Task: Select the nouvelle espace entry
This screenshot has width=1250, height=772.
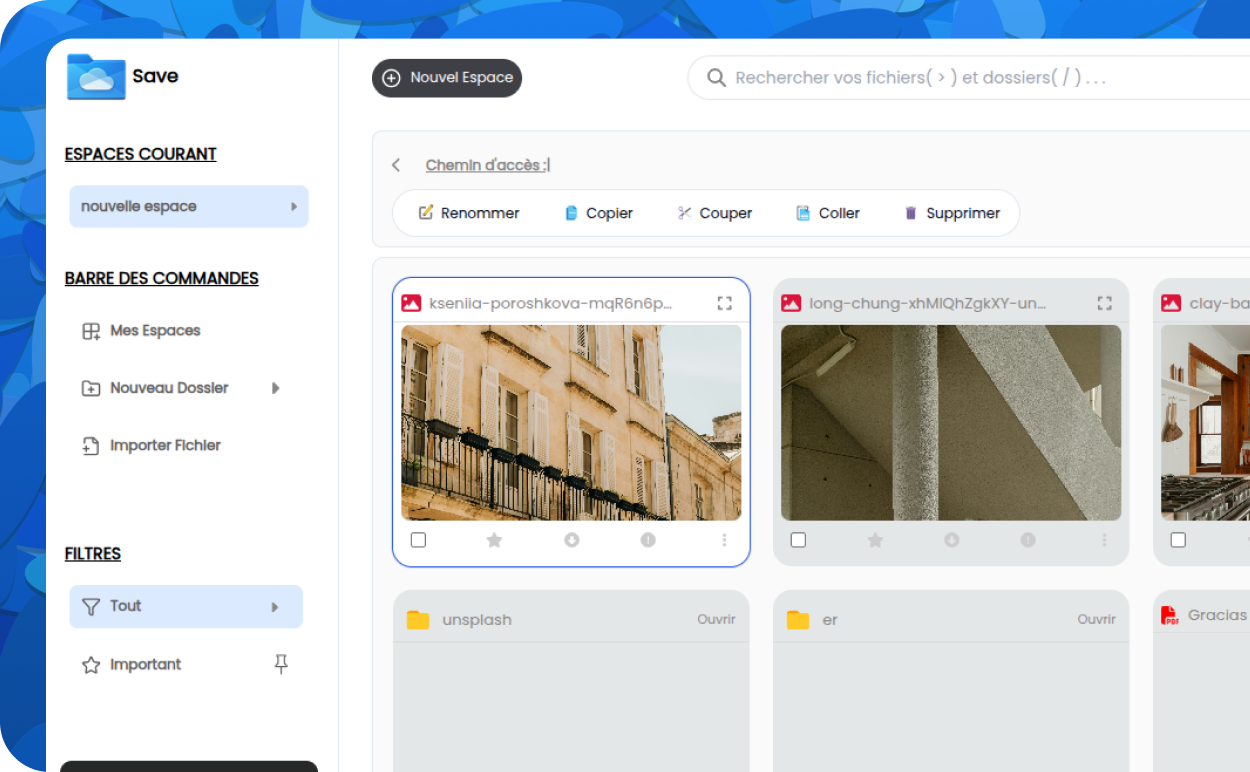Action: [x=189, y=206]
